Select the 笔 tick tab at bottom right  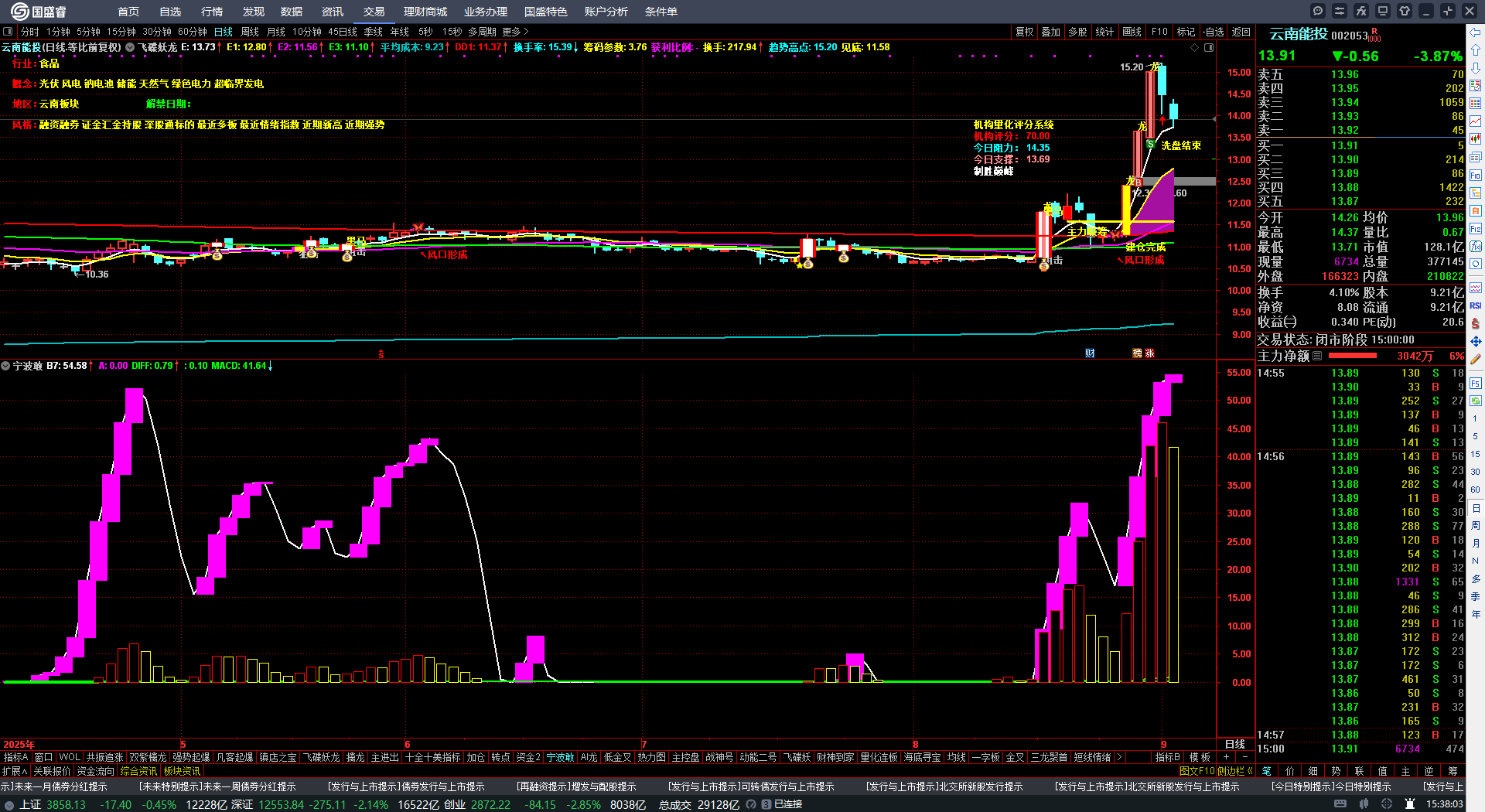(1267, 771)
